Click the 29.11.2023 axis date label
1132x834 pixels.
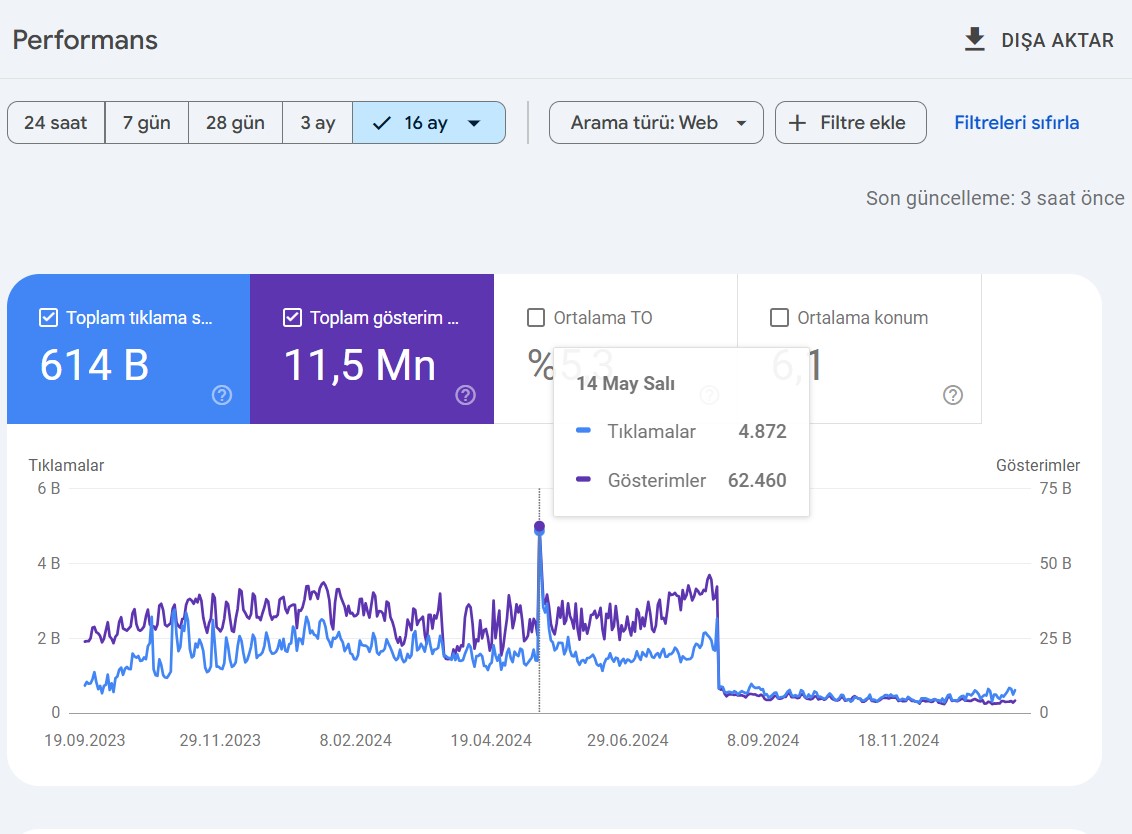coord(220,740)
